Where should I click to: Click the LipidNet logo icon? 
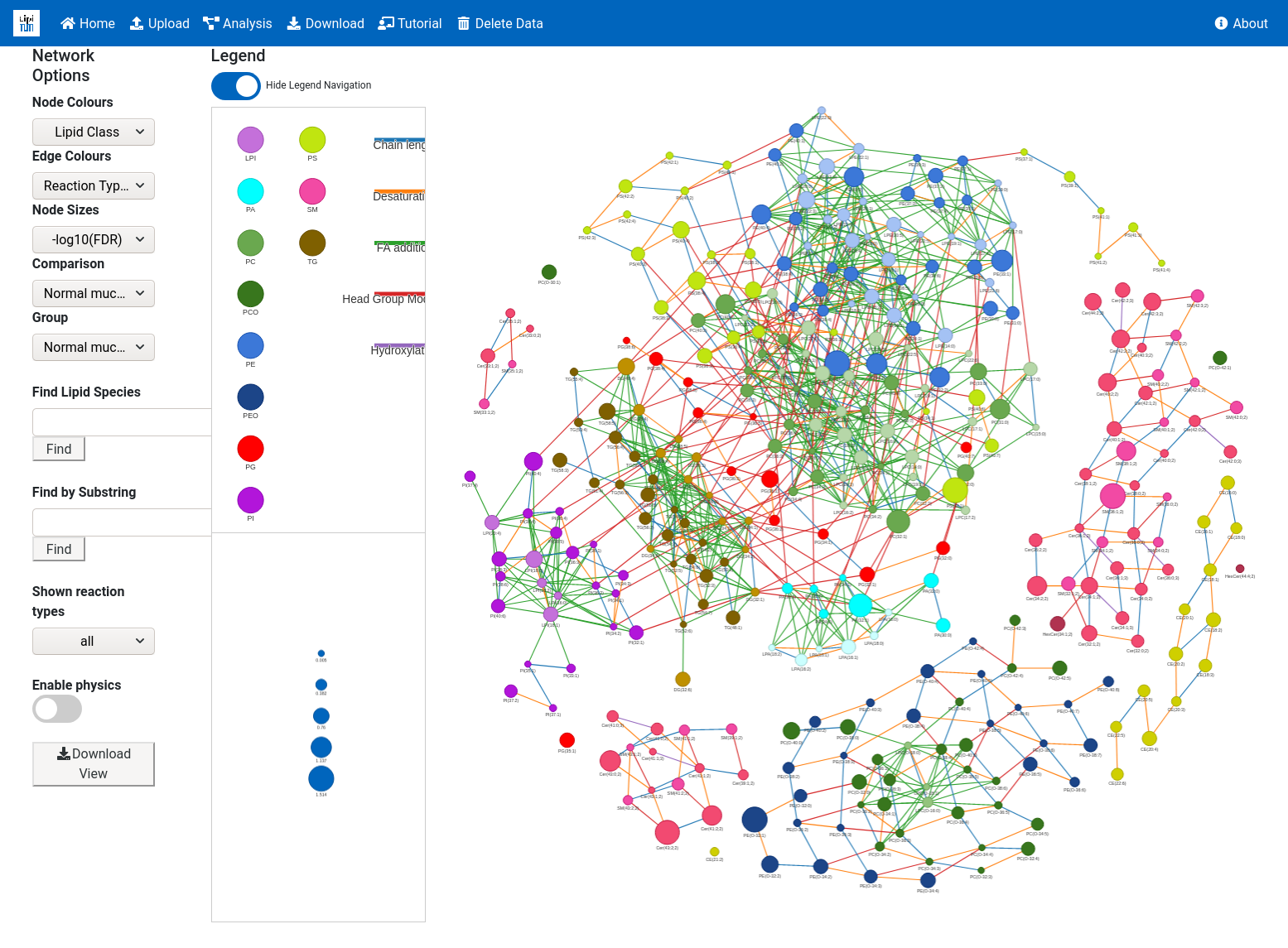tap(27, 23)
